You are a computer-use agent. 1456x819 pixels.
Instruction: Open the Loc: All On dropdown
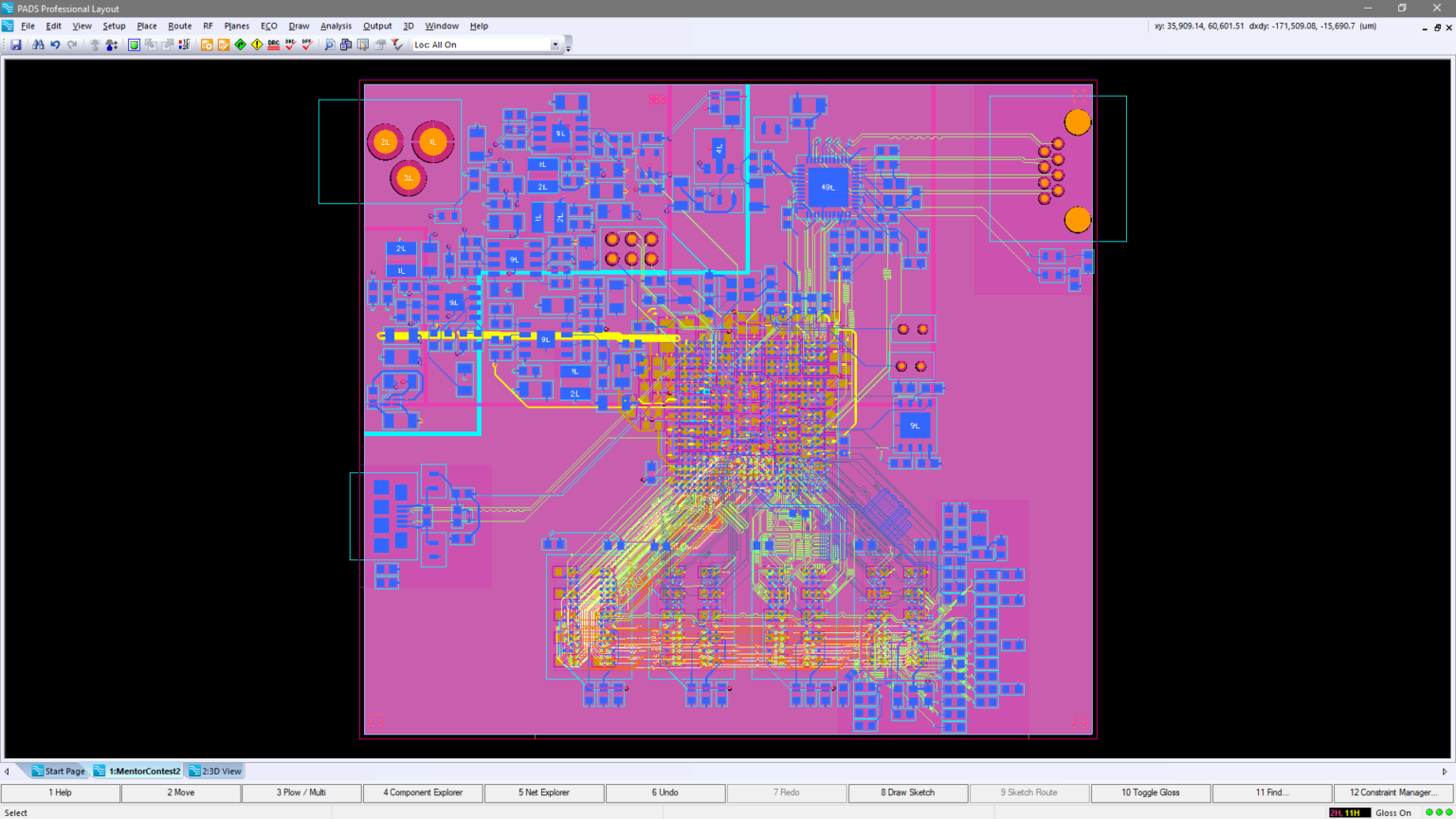[555, 45]
